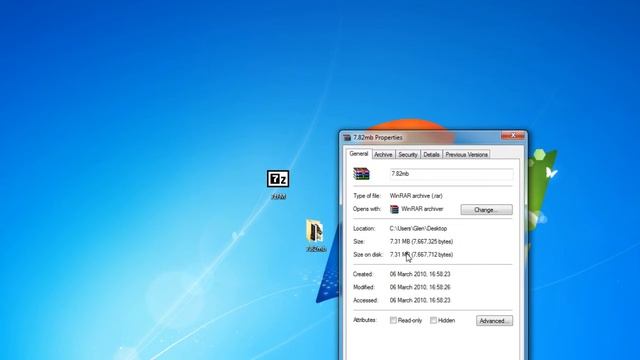This screenshot has height=360, width=640.
Task: Close the 7.82mb Properties dialog
Action: [513, 136]
